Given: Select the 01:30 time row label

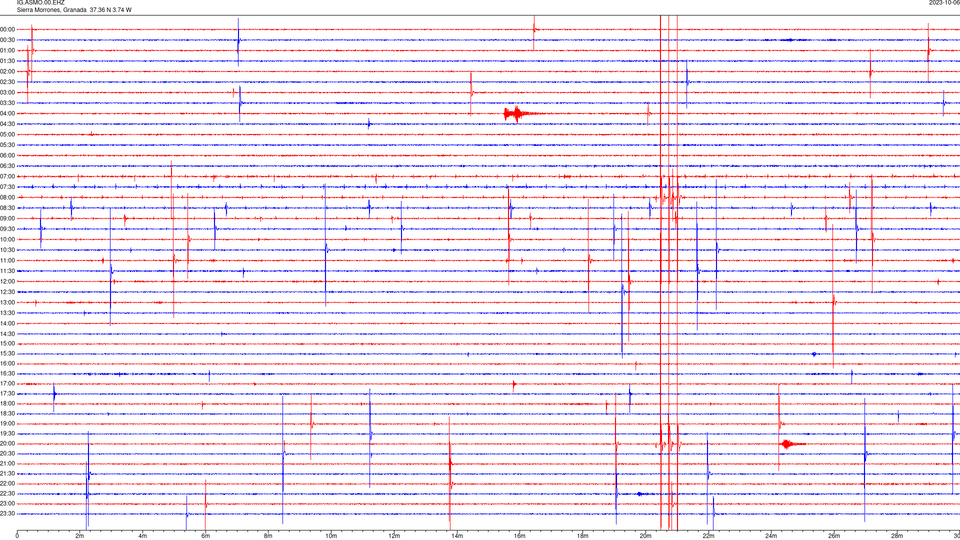Looking at the screenshot, I should [x=7, y=61].
